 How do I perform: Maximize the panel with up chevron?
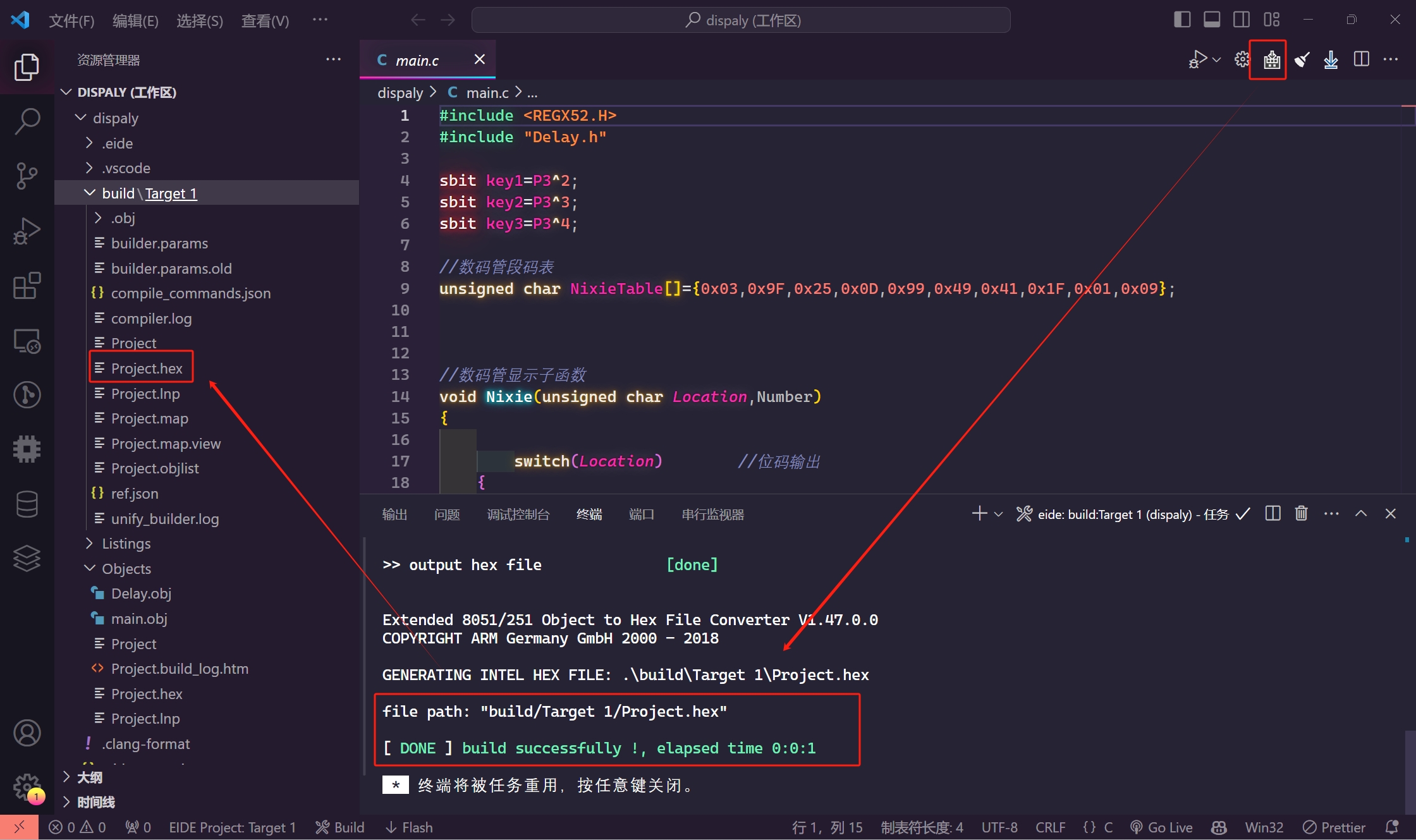[x=1361, y=513]
